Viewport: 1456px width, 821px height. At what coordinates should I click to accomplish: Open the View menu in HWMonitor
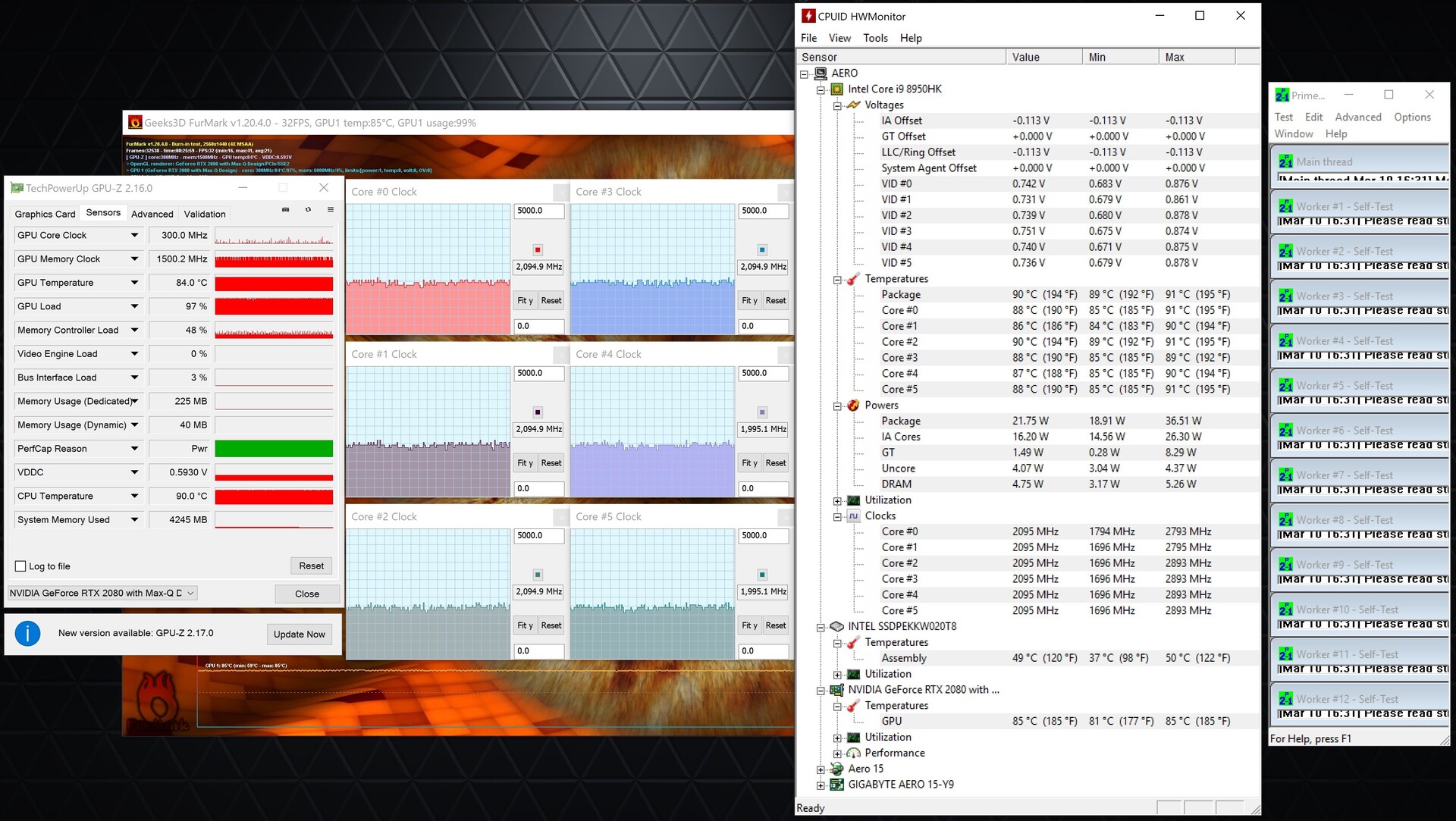point(839,38)
